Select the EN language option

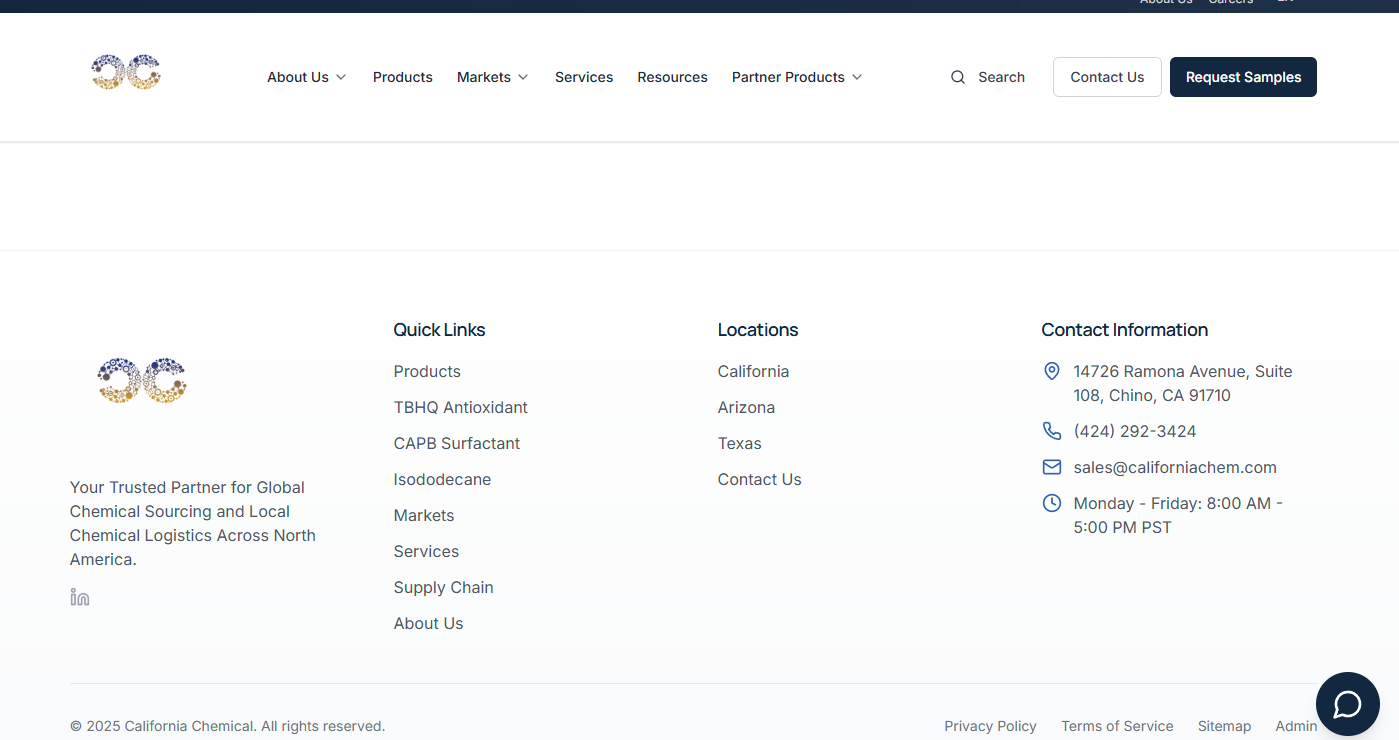tap(1287, 2)
